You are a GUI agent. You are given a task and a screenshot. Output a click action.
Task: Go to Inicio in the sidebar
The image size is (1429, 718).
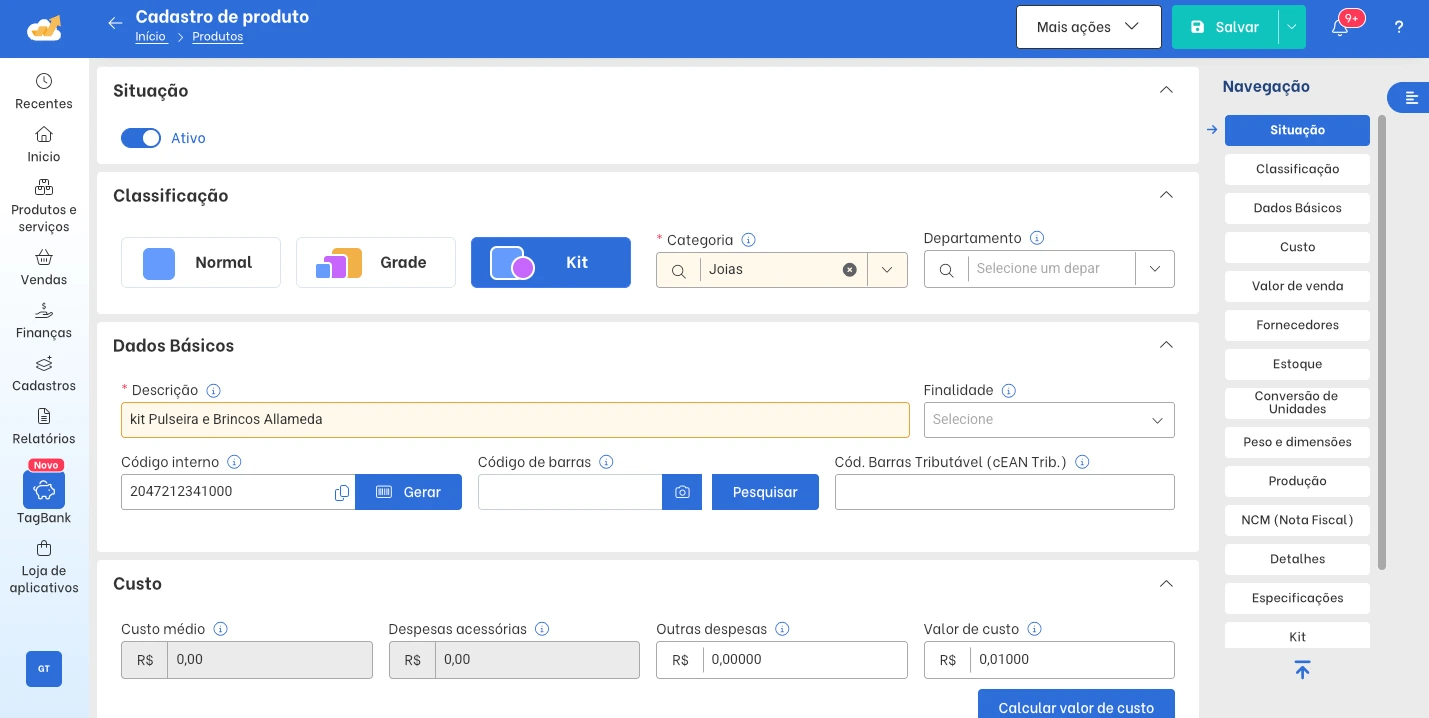click(x=44, y=144)
